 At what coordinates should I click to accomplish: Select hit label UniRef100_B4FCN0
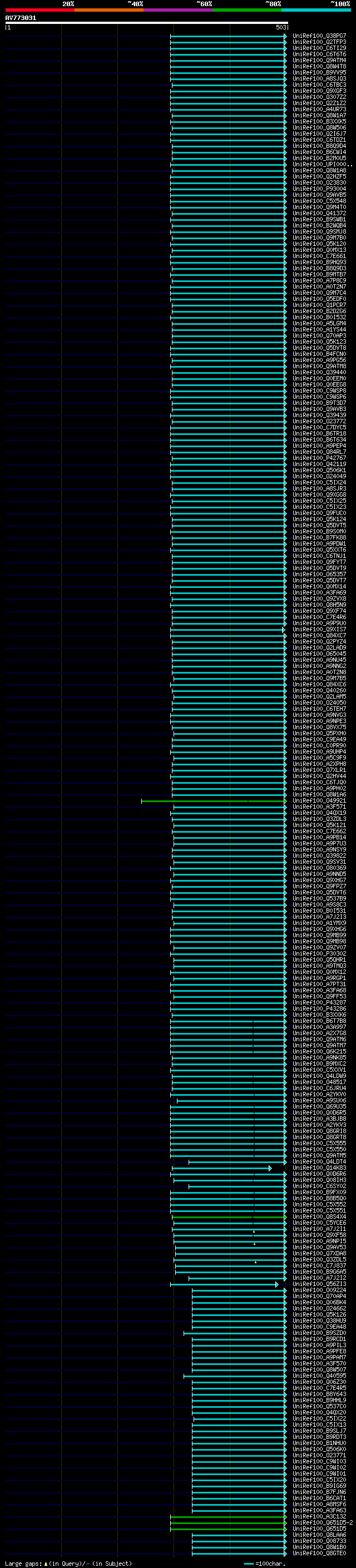click(319, 354)
